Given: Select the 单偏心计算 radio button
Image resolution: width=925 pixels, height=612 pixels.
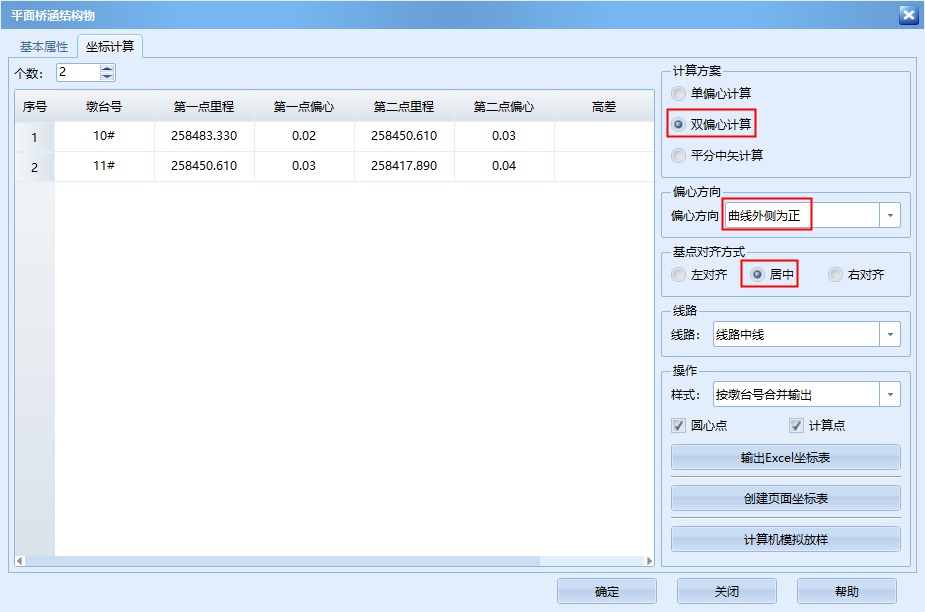Looking at the screenshot, I should [681, 93].
